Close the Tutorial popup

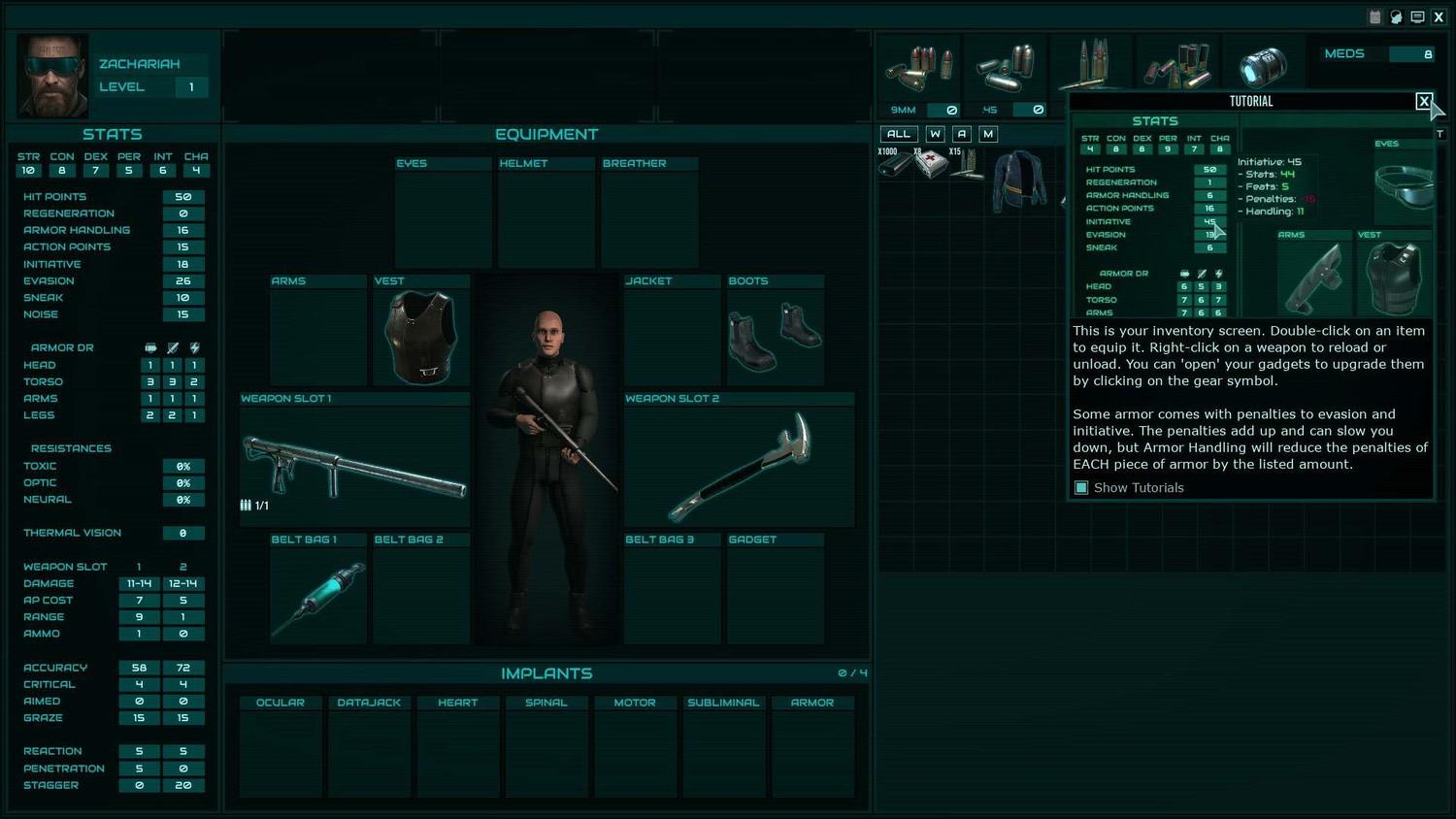coord(1424,101)
